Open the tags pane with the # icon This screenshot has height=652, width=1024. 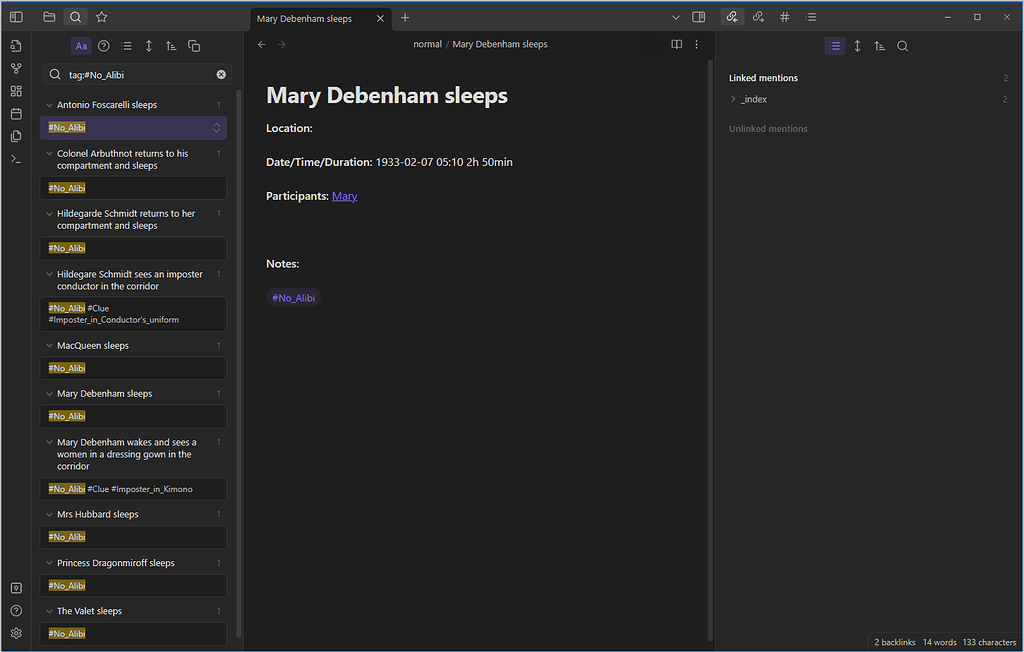click(x=786, y=17)
